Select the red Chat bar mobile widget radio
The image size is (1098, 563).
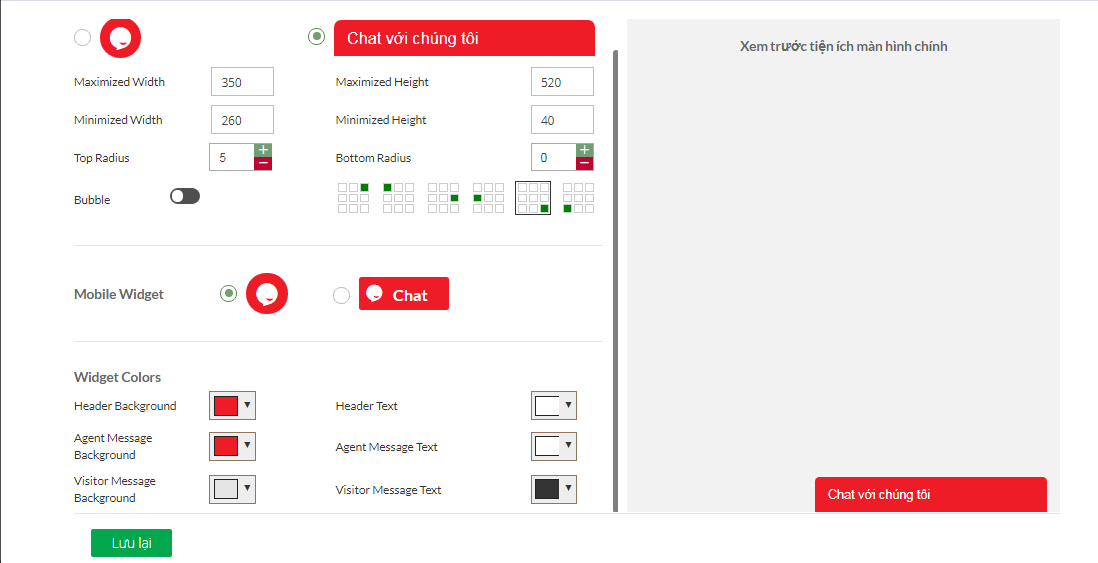[x=341, y=295]
